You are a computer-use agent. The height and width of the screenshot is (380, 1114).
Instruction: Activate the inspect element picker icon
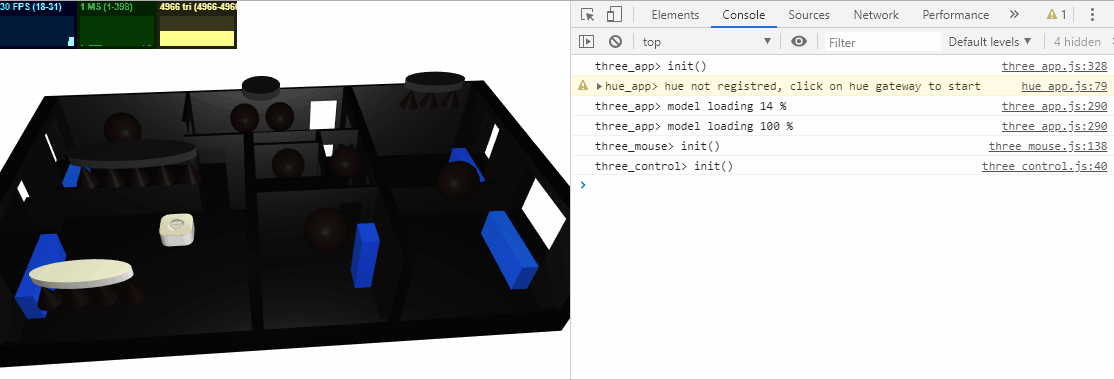click(x=587, y=15)
